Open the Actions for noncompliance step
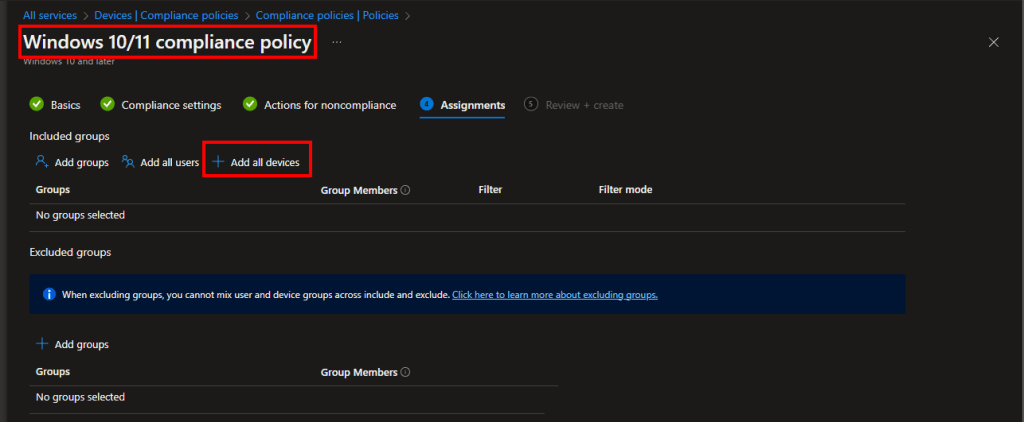 (x=329, y=105)
